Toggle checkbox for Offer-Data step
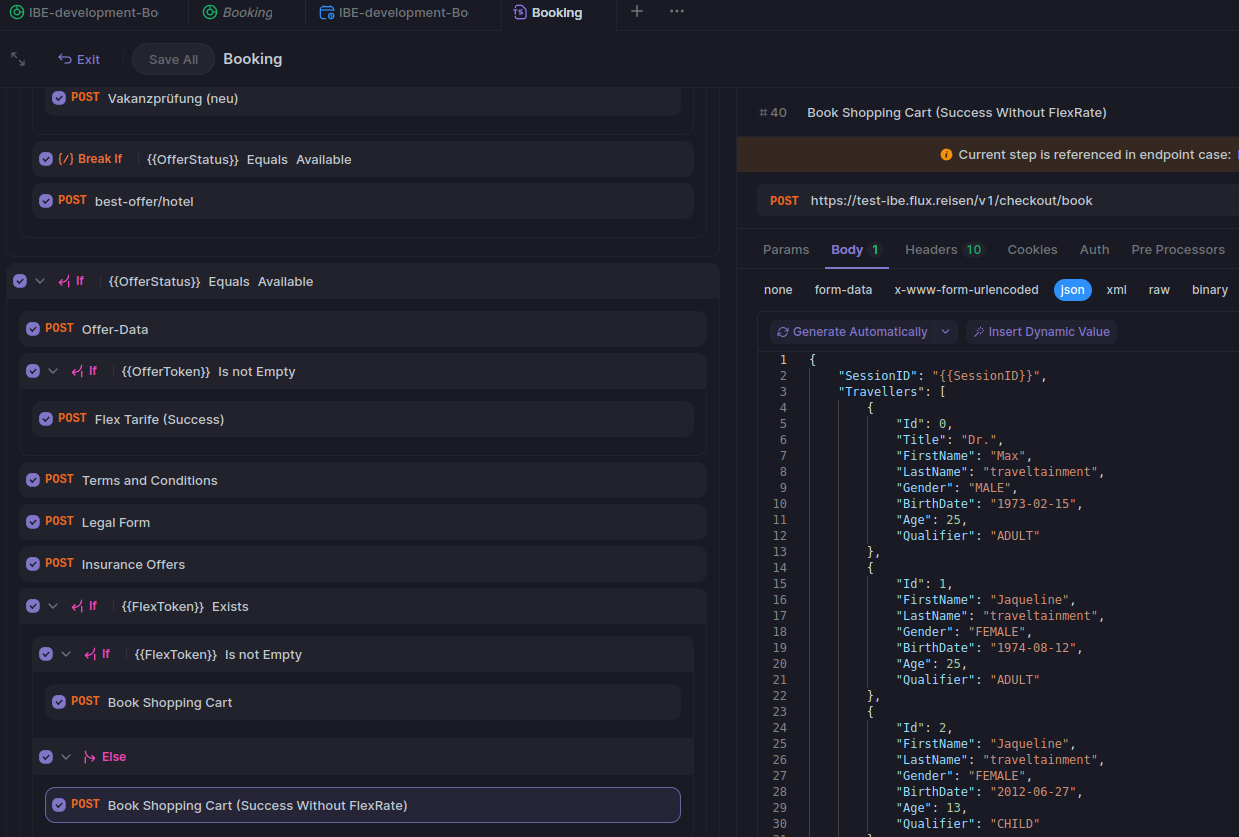This screenshot has height=837, width=1239. click(x=33, y=328)
